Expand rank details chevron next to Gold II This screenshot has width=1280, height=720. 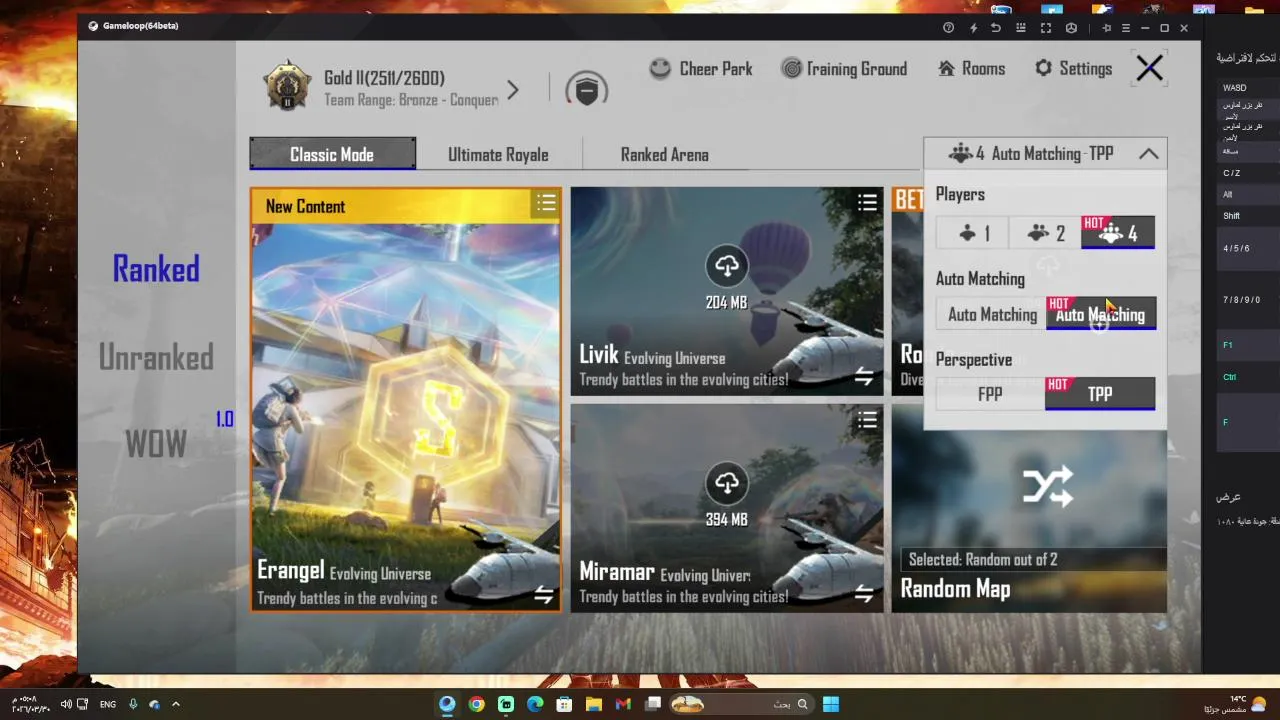coord(513,90)
